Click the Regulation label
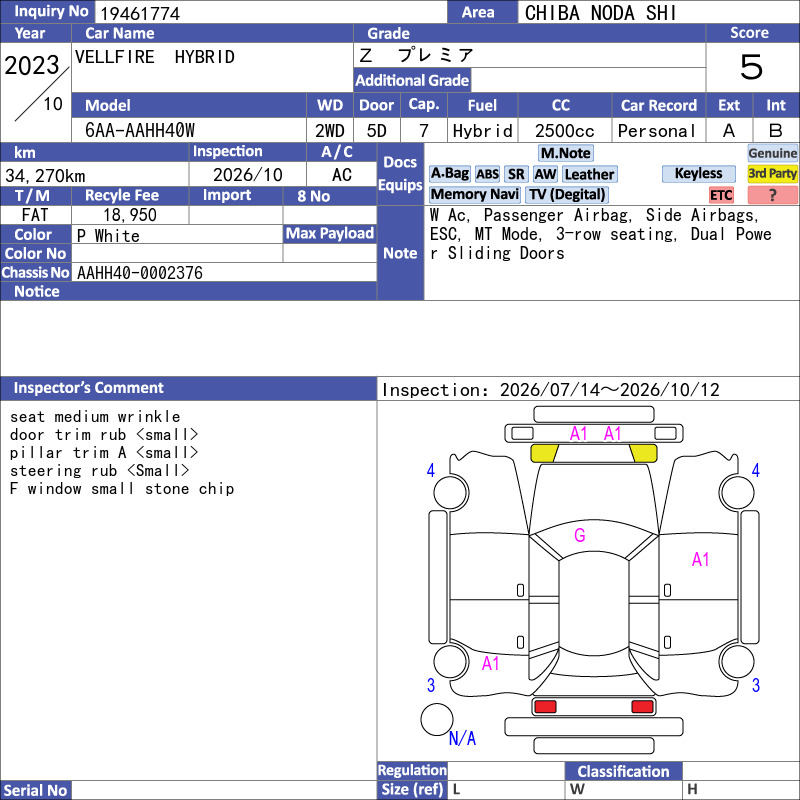 (x=412, y=770)
